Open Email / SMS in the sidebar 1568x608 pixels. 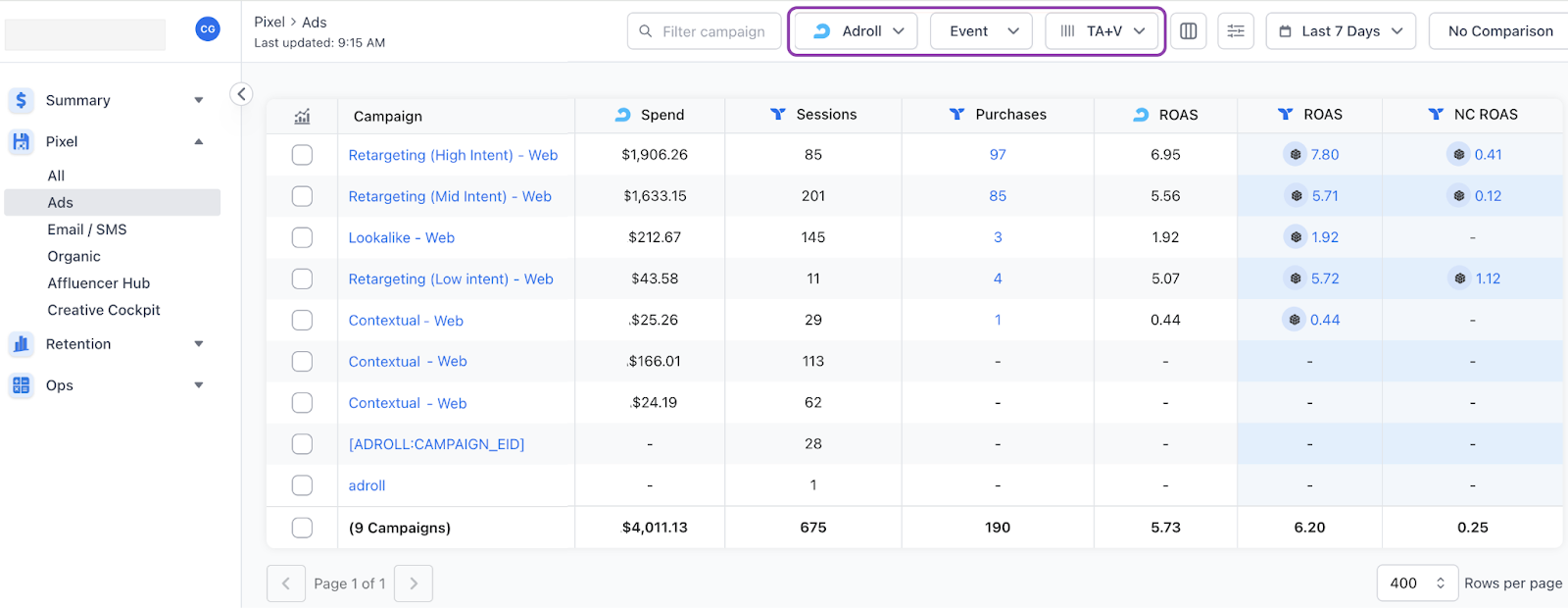(x=87, y=229)
